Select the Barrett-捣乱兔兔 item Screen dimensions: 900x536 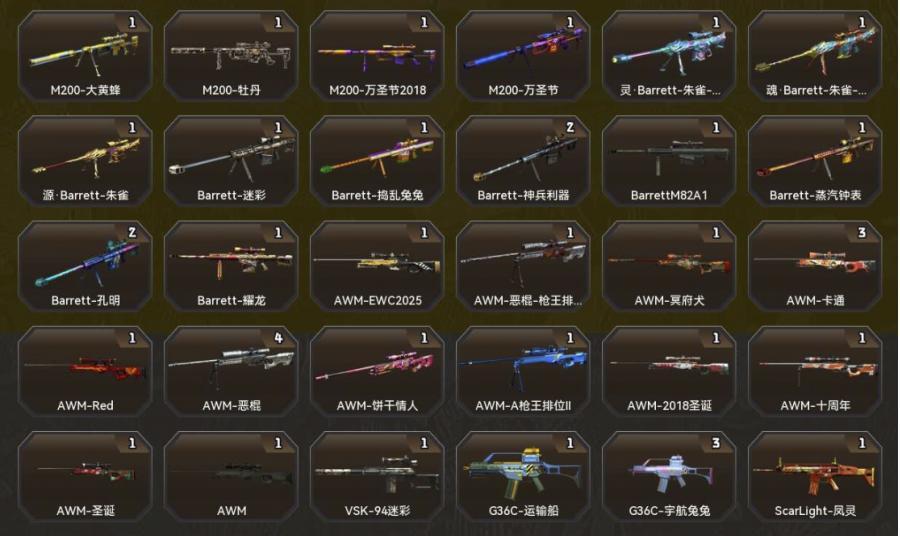pos(377,161)
